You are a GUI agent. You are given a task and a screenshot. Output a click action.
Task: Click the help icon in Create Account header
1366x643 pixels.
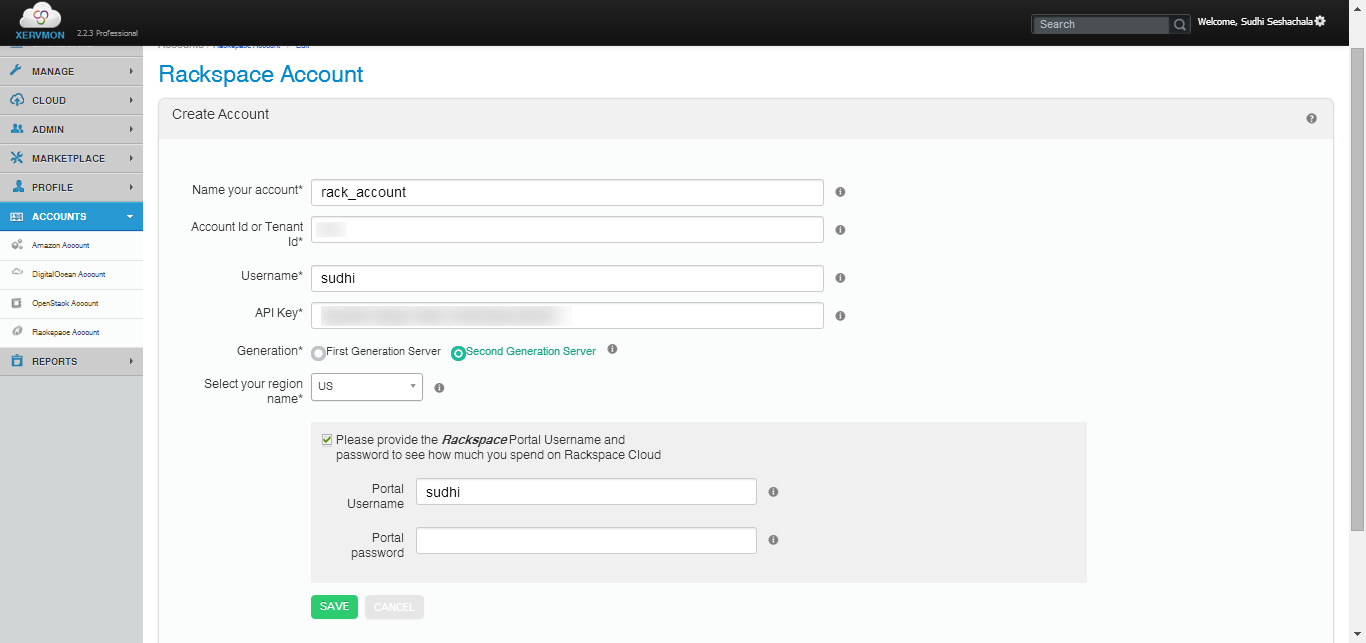pyautogui.click(x=1311, y=118)
